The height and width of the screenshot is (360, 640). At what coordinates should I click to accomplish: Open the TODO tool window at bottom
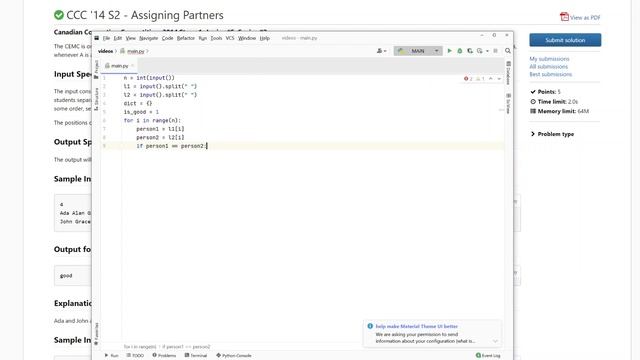135,356
